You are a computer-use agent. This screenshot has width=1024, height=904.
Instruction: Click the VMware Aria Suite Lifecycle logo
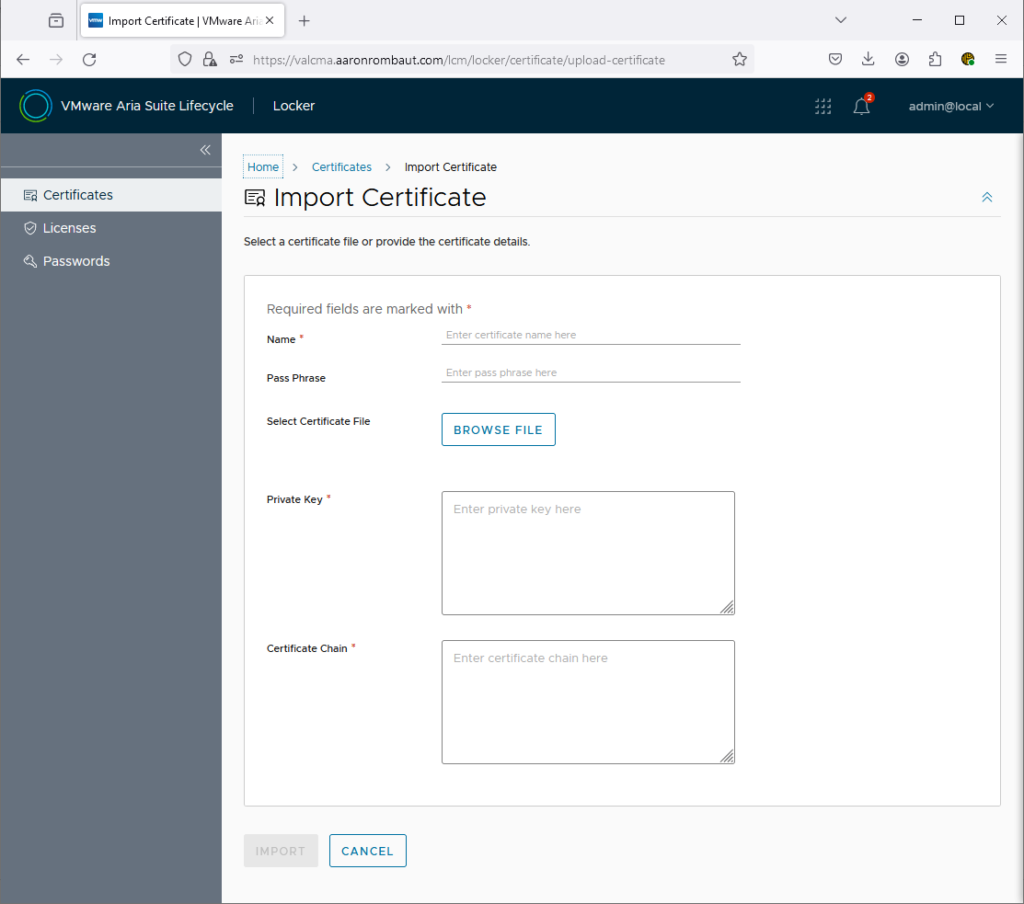click(36, 106)
